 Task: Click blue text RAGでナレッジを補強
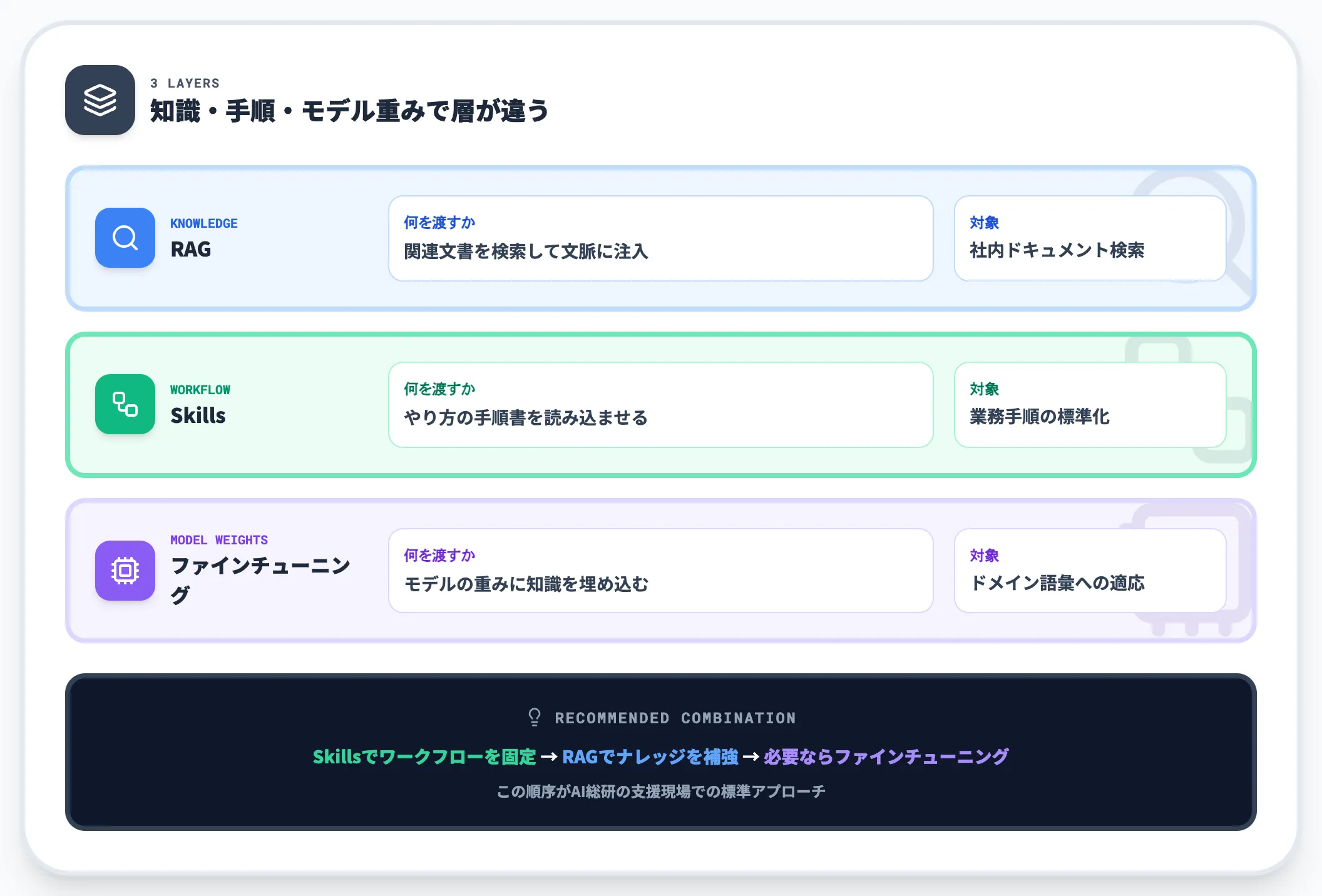click(x=650, y=756)
